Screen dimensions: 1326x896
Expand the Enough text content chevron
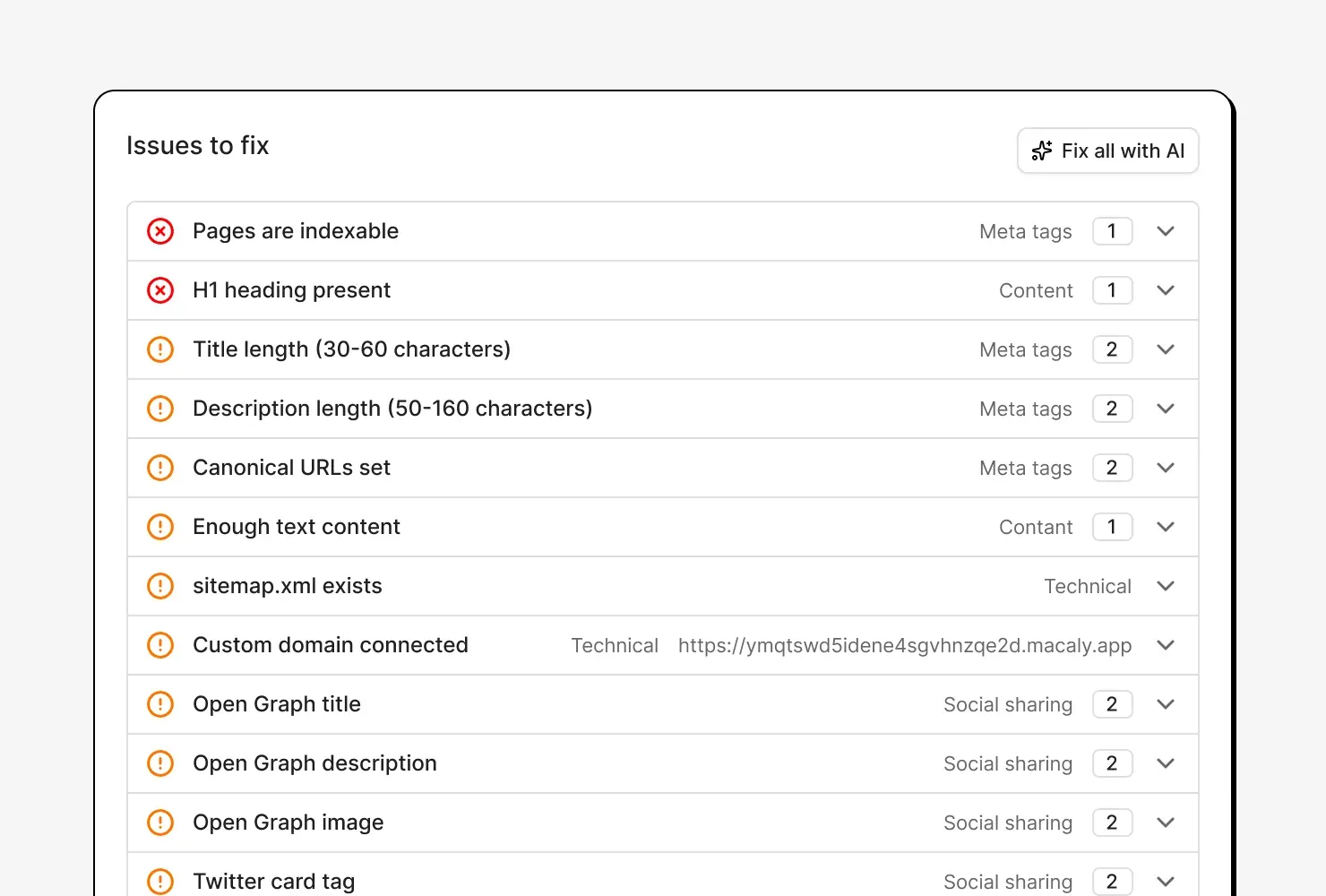pos(1166,527)
